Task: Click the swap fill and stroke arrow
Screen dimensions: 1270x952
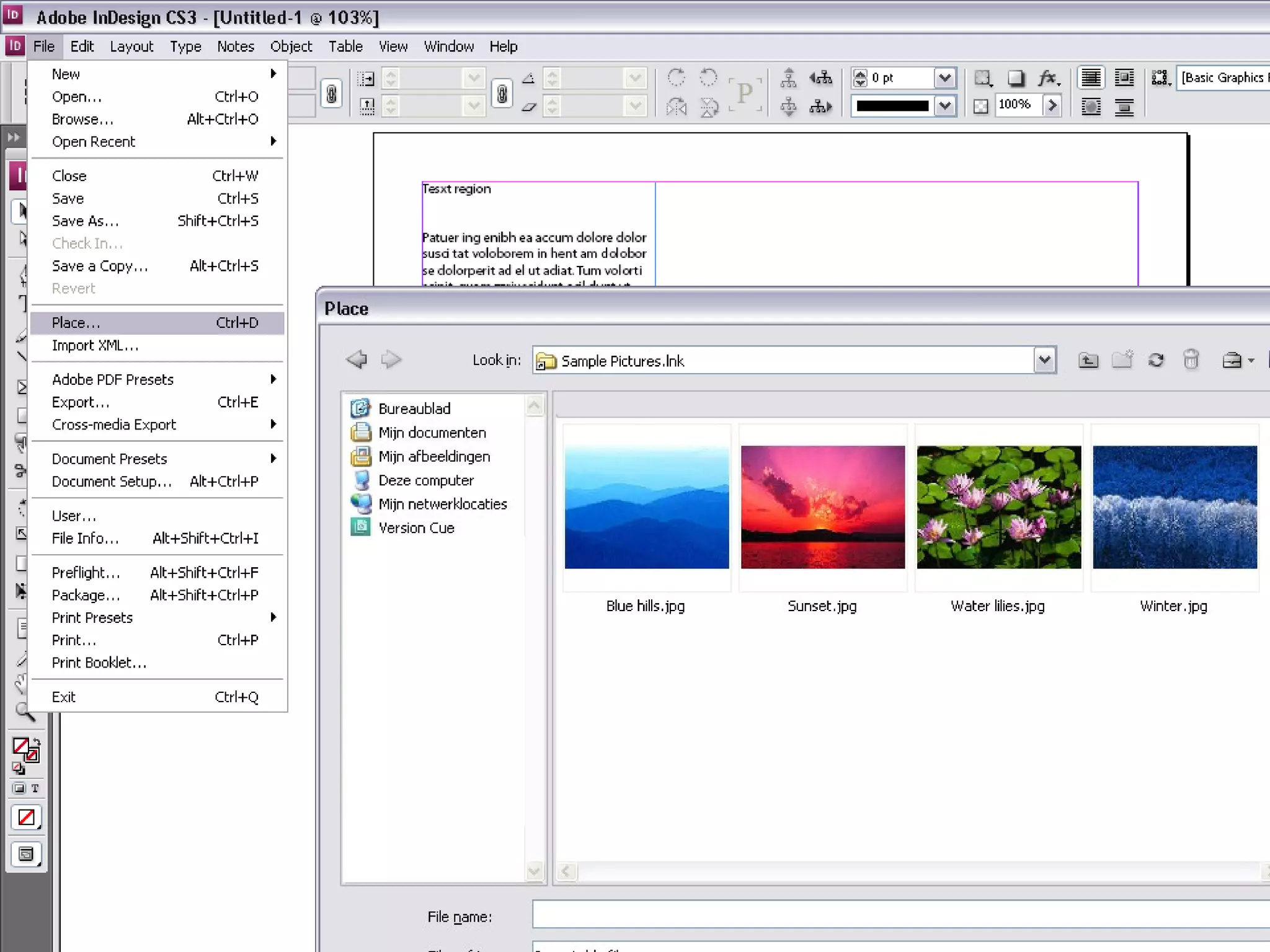Action: [x=37, y=742]
